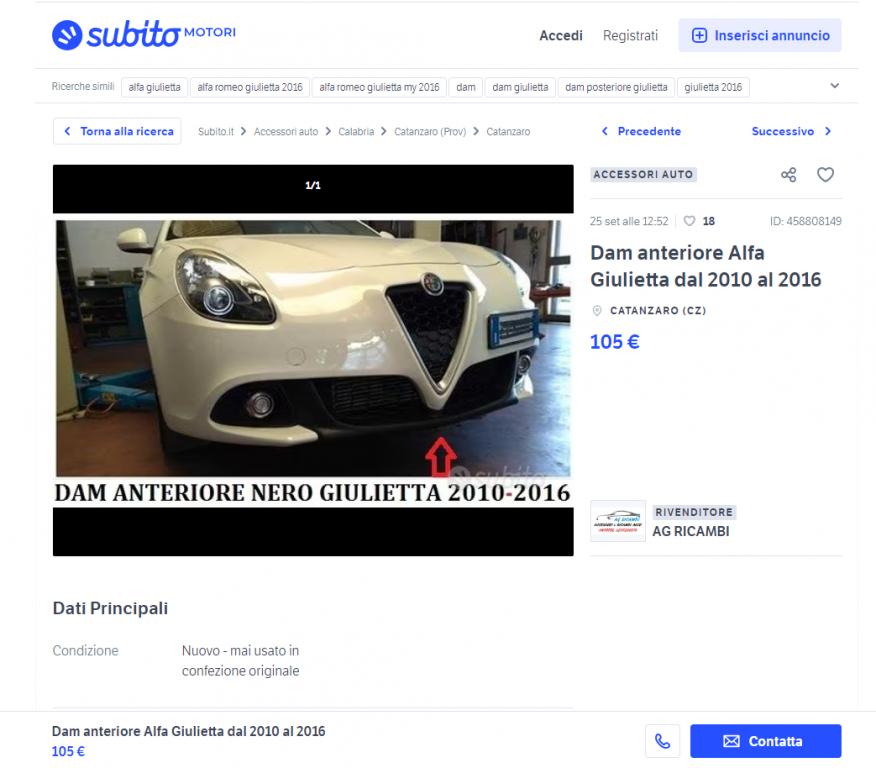Click the 'Ricerche simili' label

(x=83, y=87)
